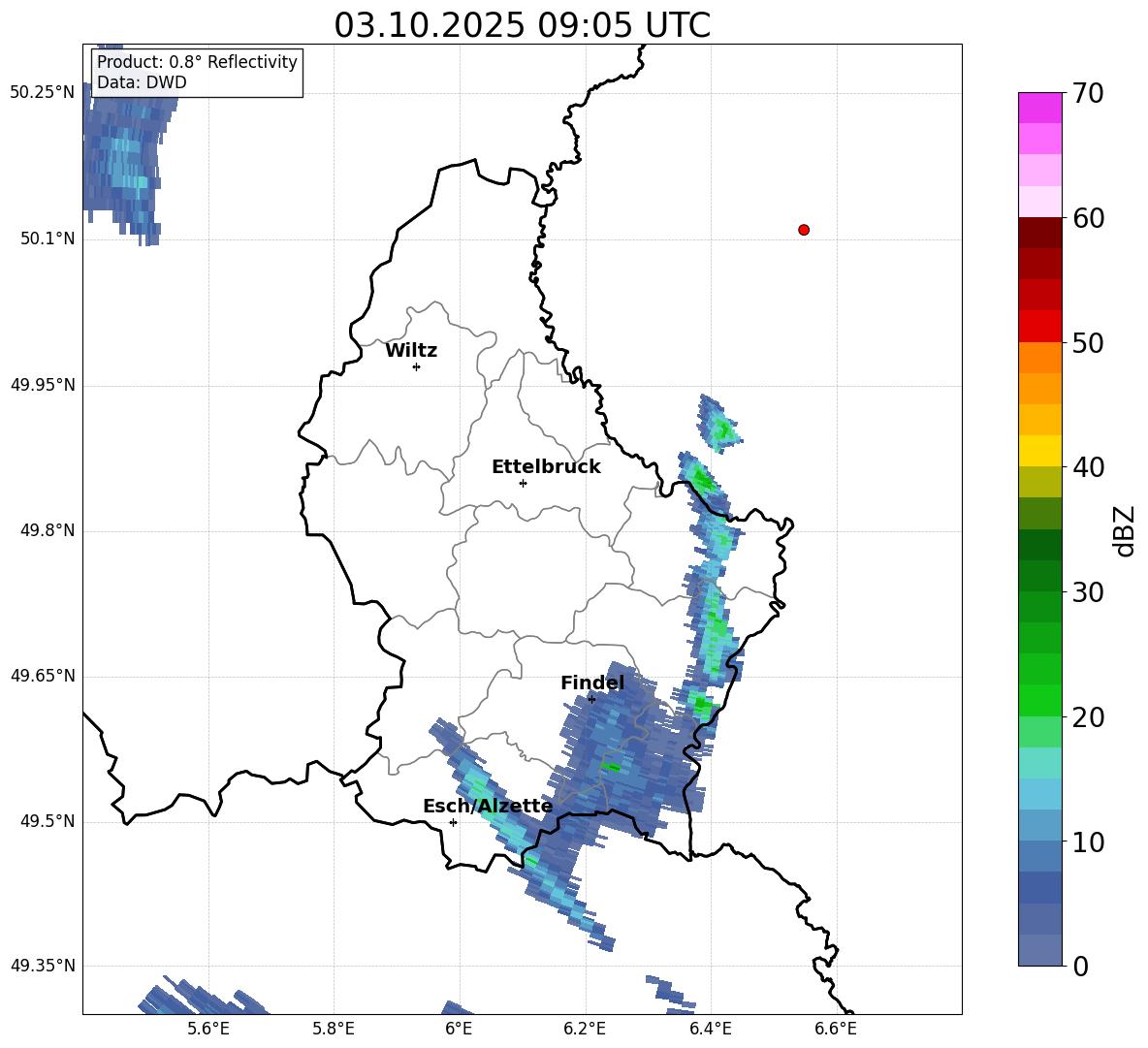Click the green echo core southeast of Findel

click(x=612, y=767)
